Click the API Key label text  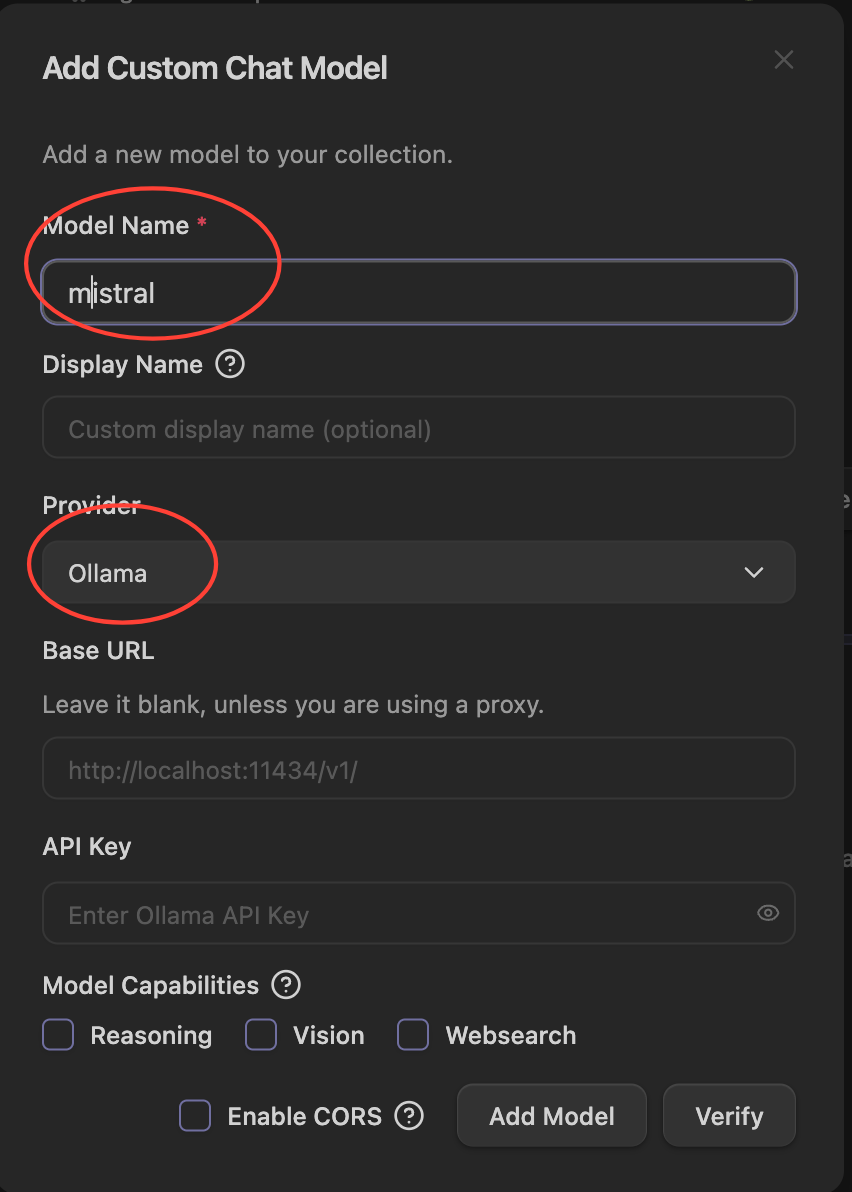87,847
